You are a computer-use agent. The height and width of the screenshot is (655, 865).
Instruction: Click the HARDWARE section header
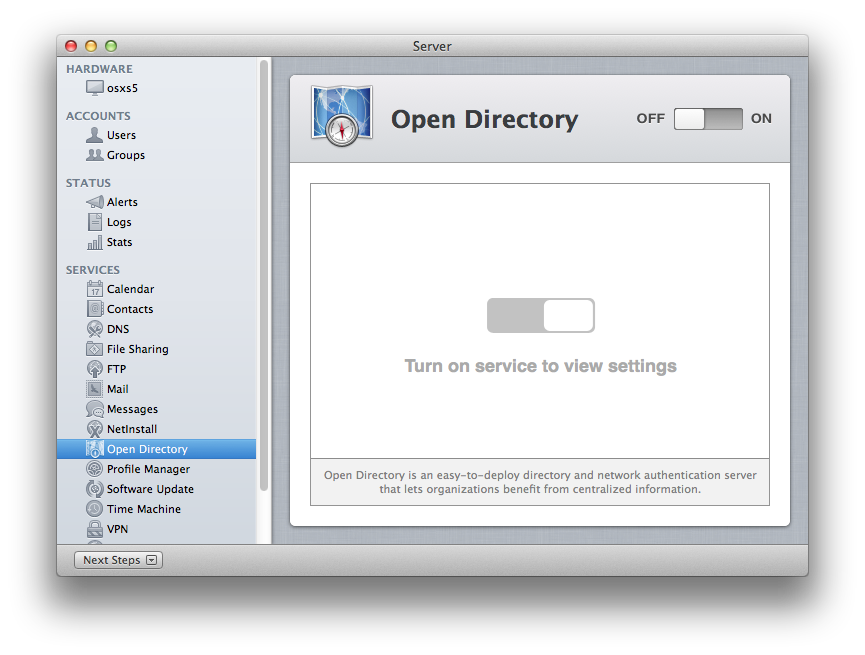[99, 69]
